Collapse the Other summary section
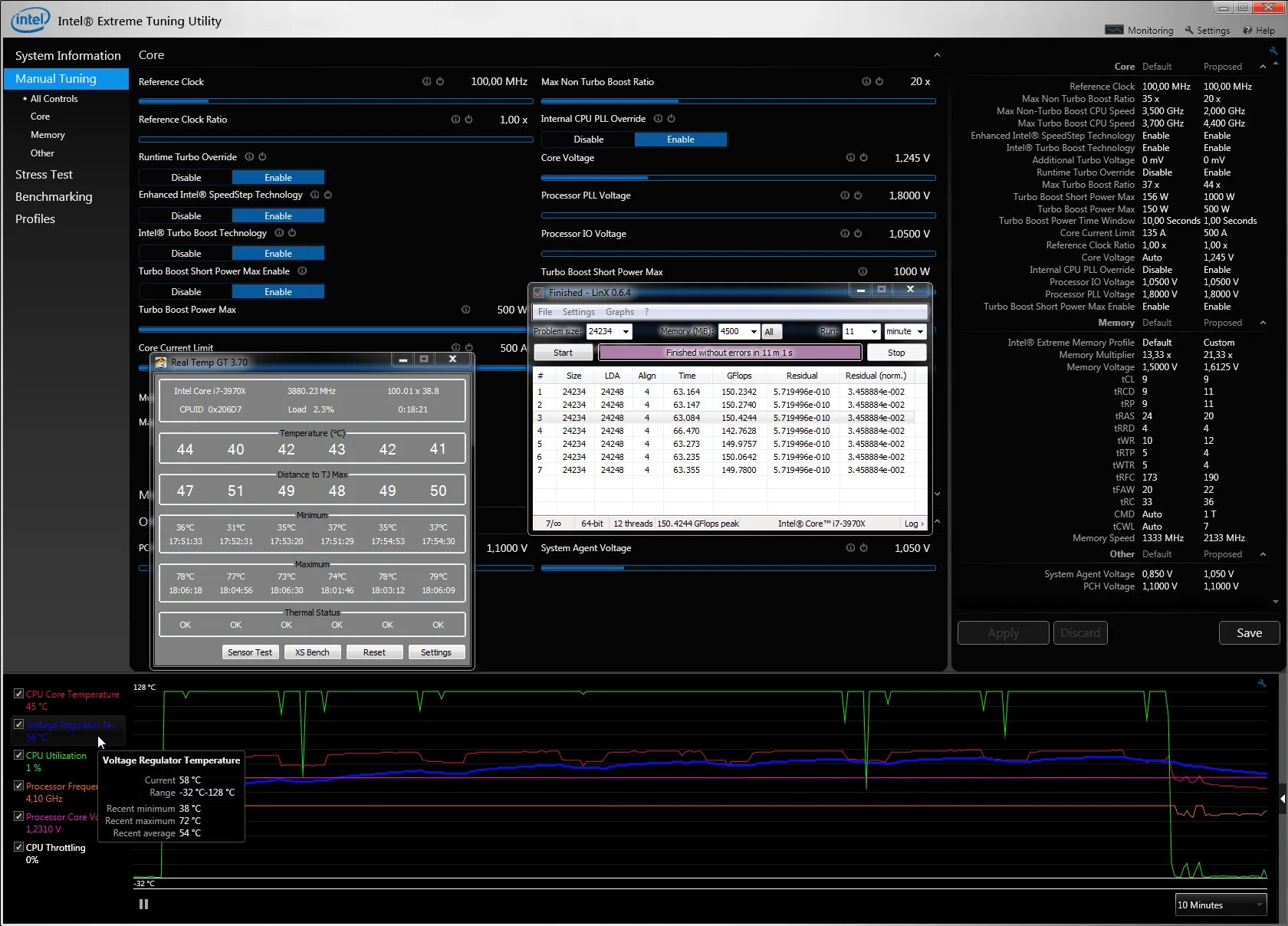Image resolution: width=1288 pixels, height=926 pixels. pos(1263,554)
